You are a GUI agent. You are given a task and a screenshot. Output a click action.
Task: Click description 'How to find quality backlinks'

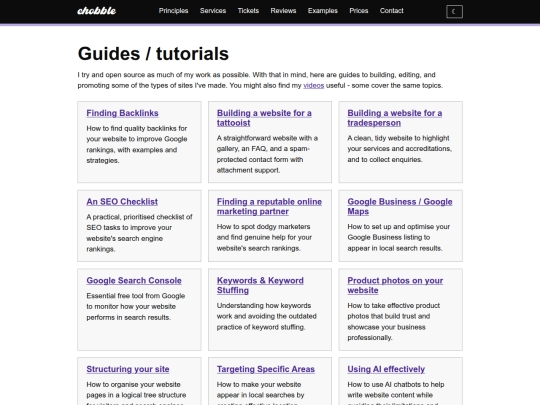[137, 144]
